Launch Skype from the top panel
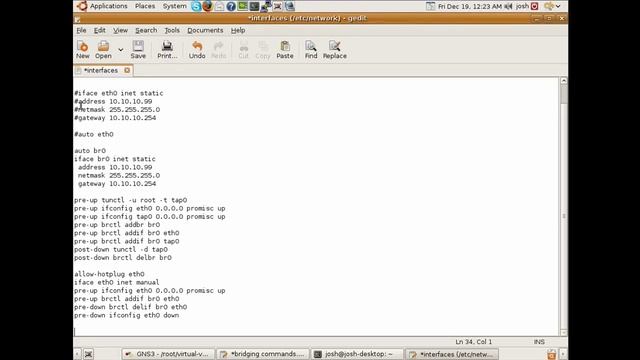This screenshot has height=360, width=640. tap(196, 6)
